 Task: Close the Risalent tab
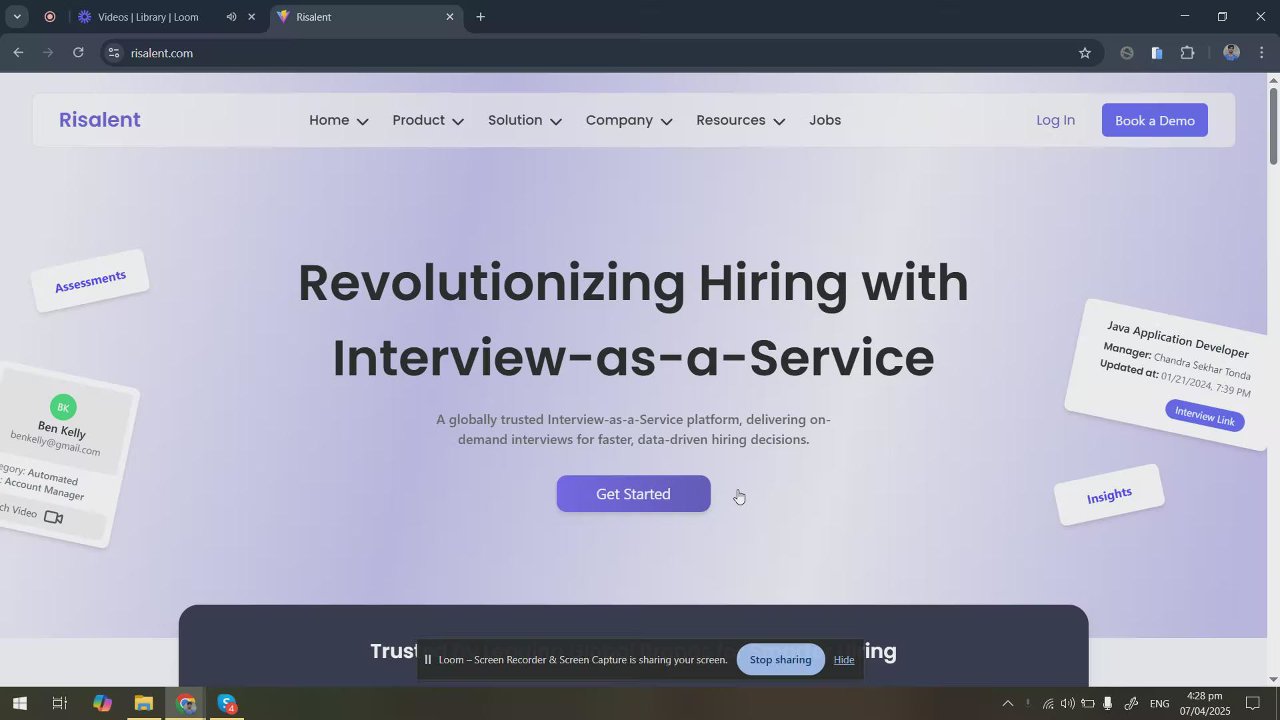450,17
